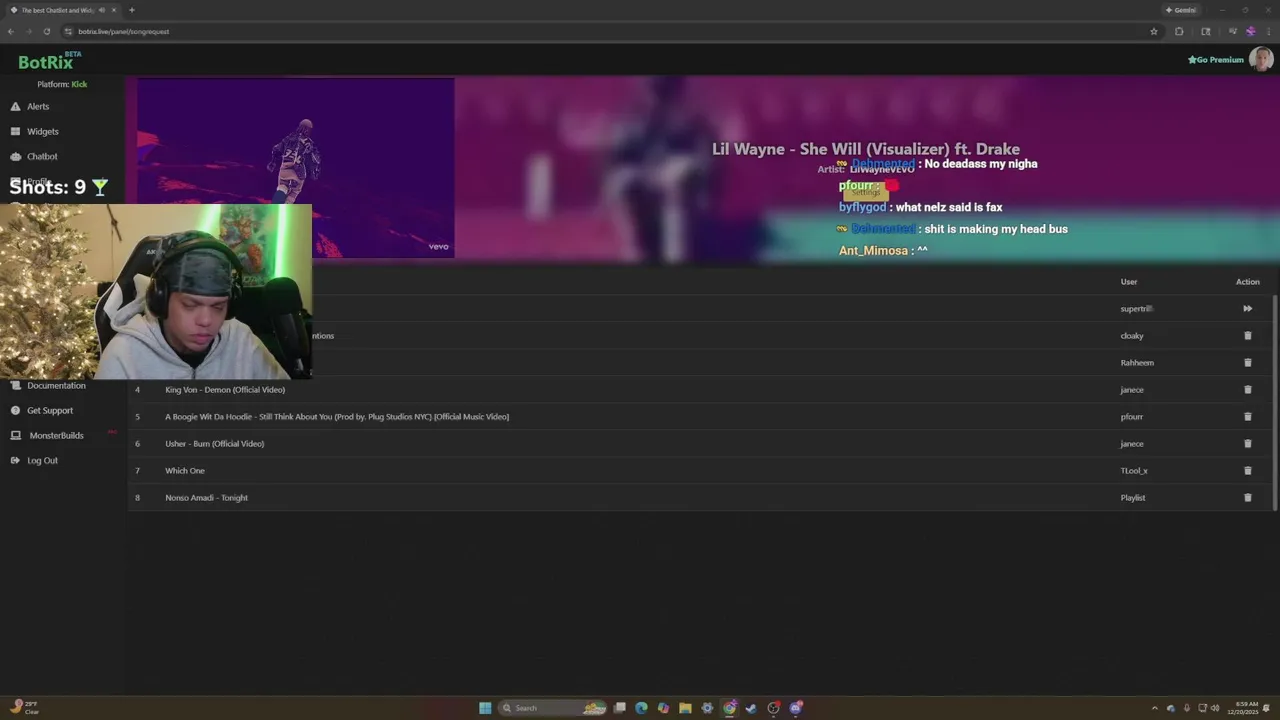Open the browser extensions menu
This screenshot has width=1280, height=720.
tap(1179, 31)
